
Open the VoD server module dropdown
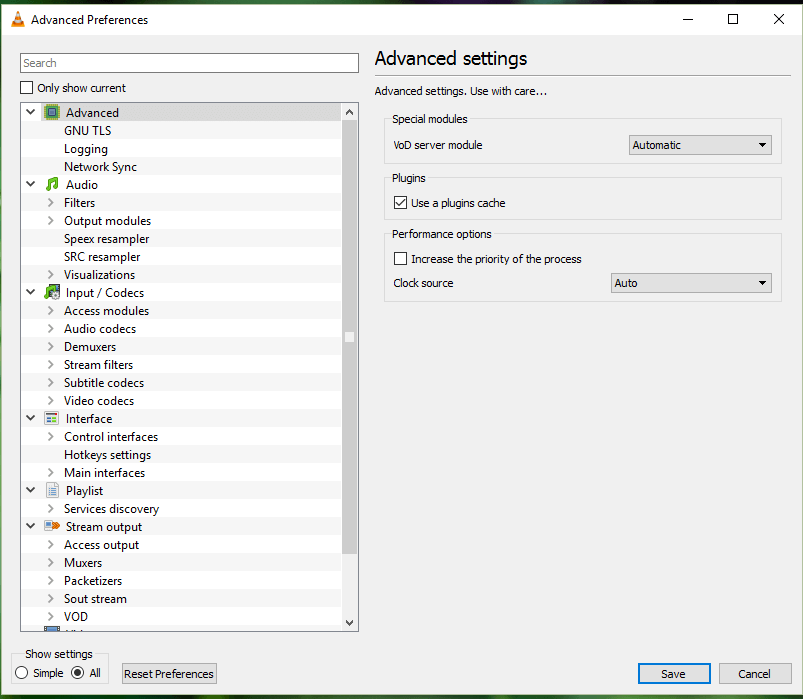point(700,145)
